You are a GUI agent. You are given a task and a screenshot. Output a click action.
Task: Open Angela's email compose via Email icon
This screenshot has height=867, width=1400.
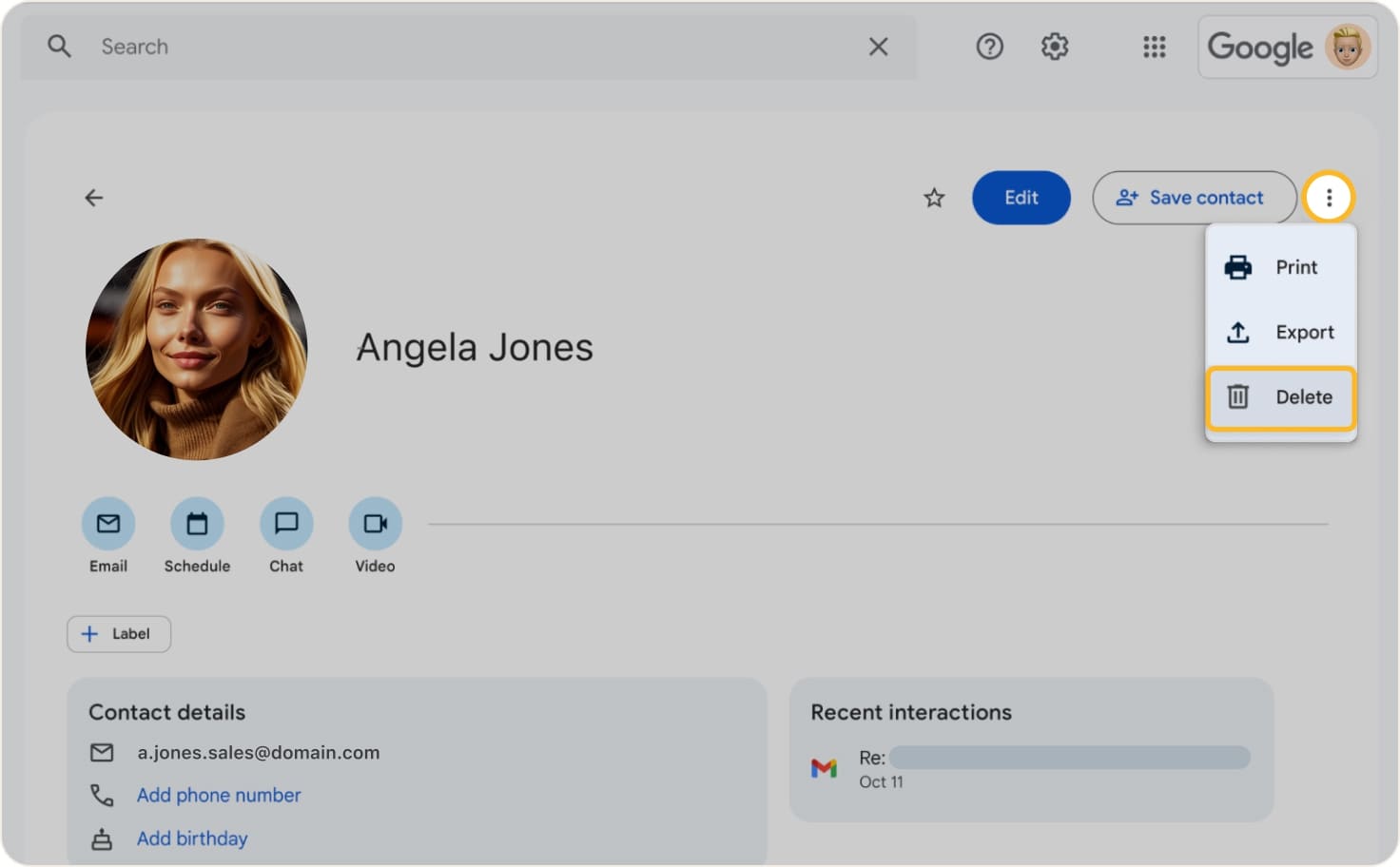(x=107, y=524)
